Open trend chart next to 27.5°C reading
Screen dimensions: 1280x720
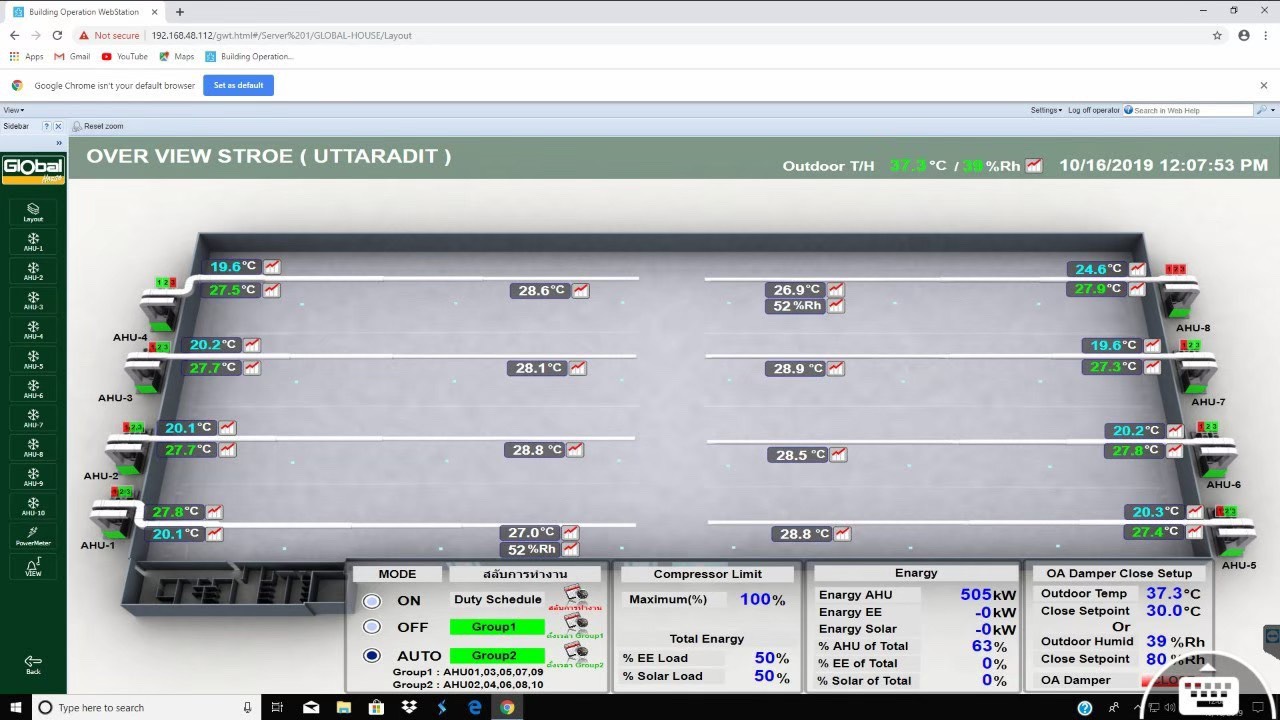tap(272, 290)
